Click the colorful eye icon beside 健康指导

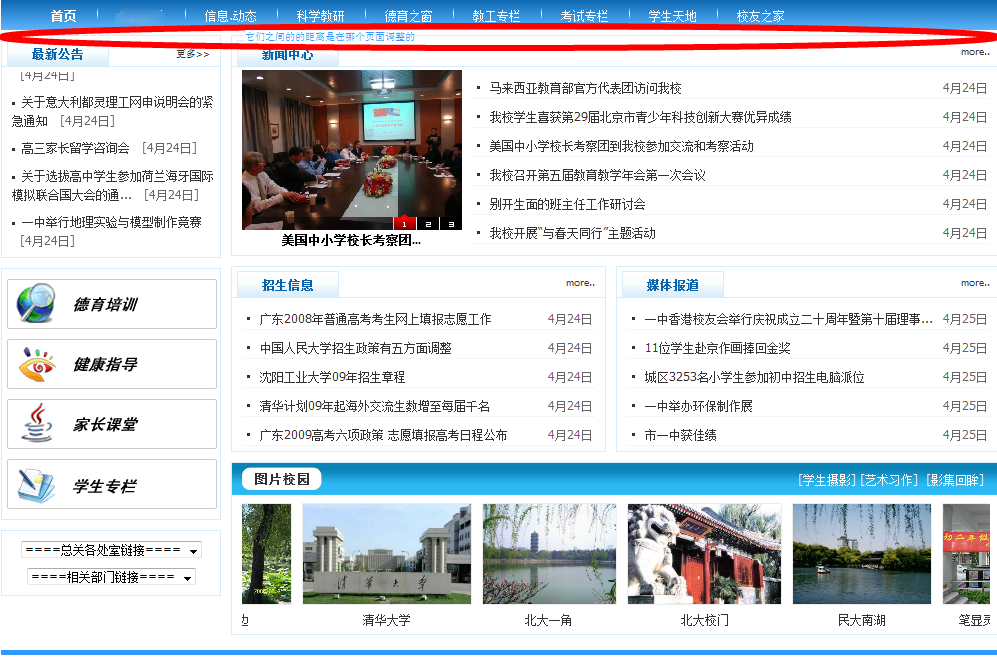36,365
